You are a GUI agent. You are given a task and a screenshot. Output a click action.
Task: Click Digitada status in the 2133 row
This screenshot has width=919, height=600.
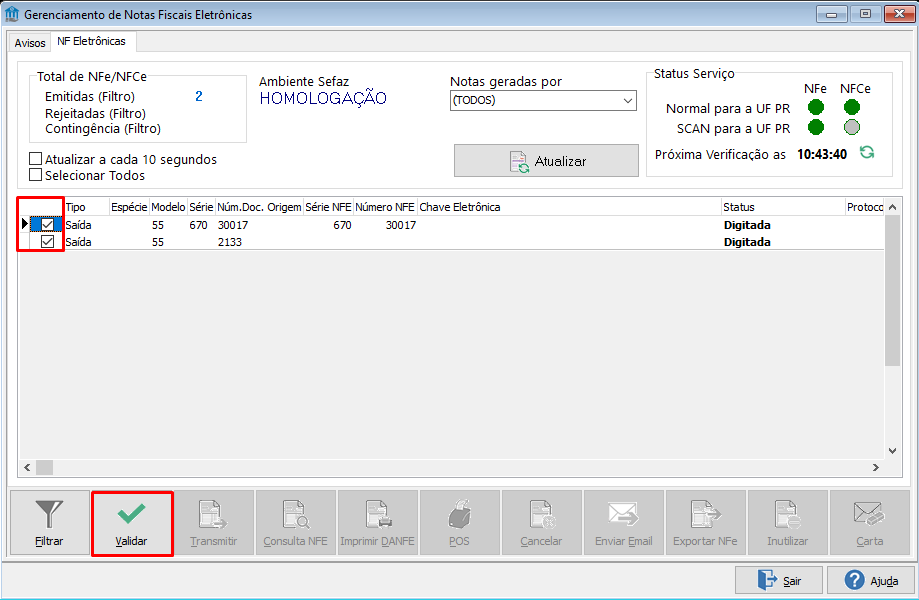pos(747,242)
